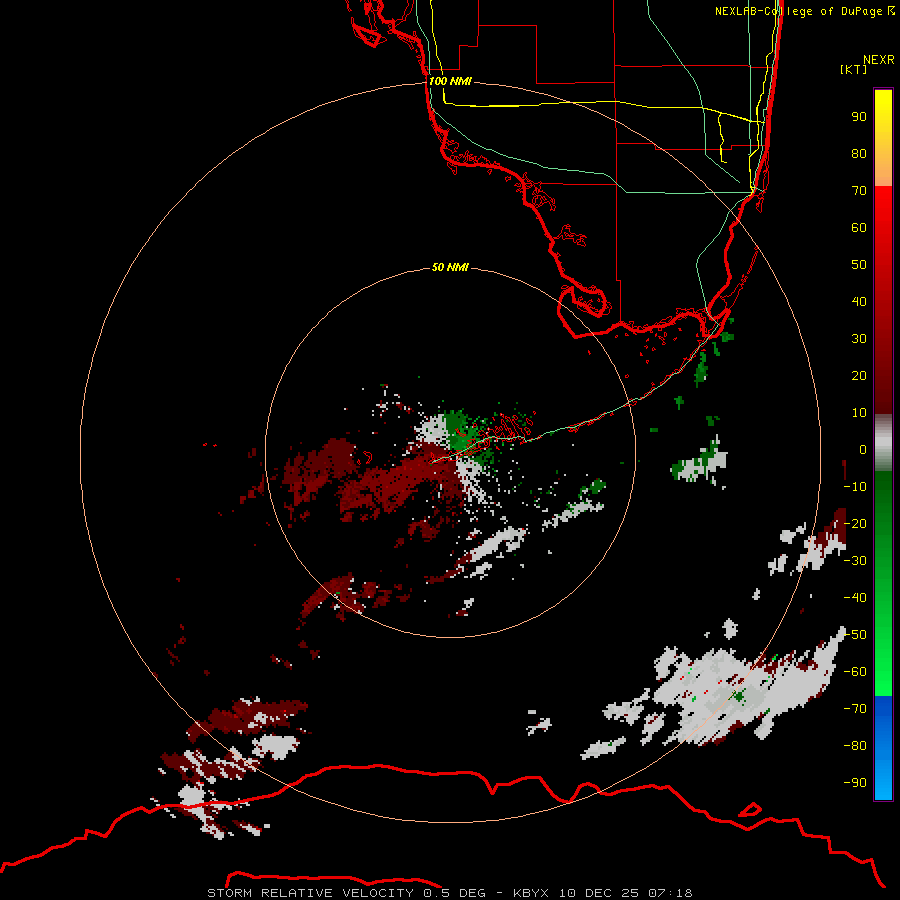Click the -60 scale value
Screen dimensions: 900x900
pyautogui.click(x=855, y=672)
